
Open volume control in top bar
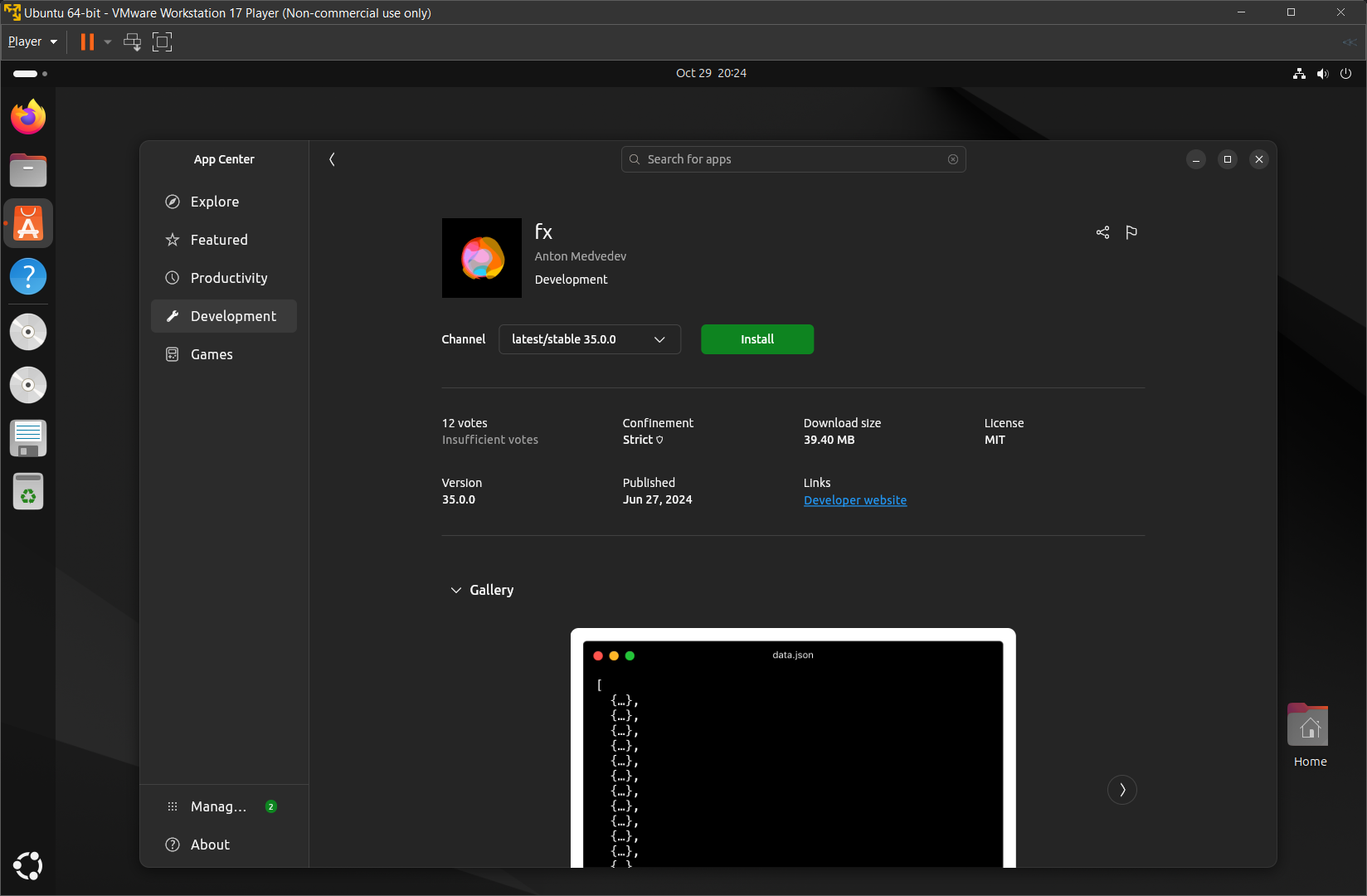[x=1322, y=73]
